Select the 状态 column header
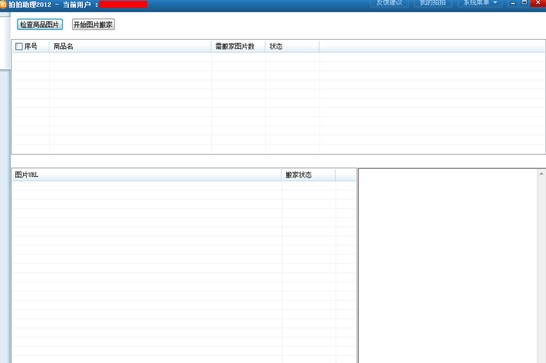546x363 pixels. (x=292, y=46)
